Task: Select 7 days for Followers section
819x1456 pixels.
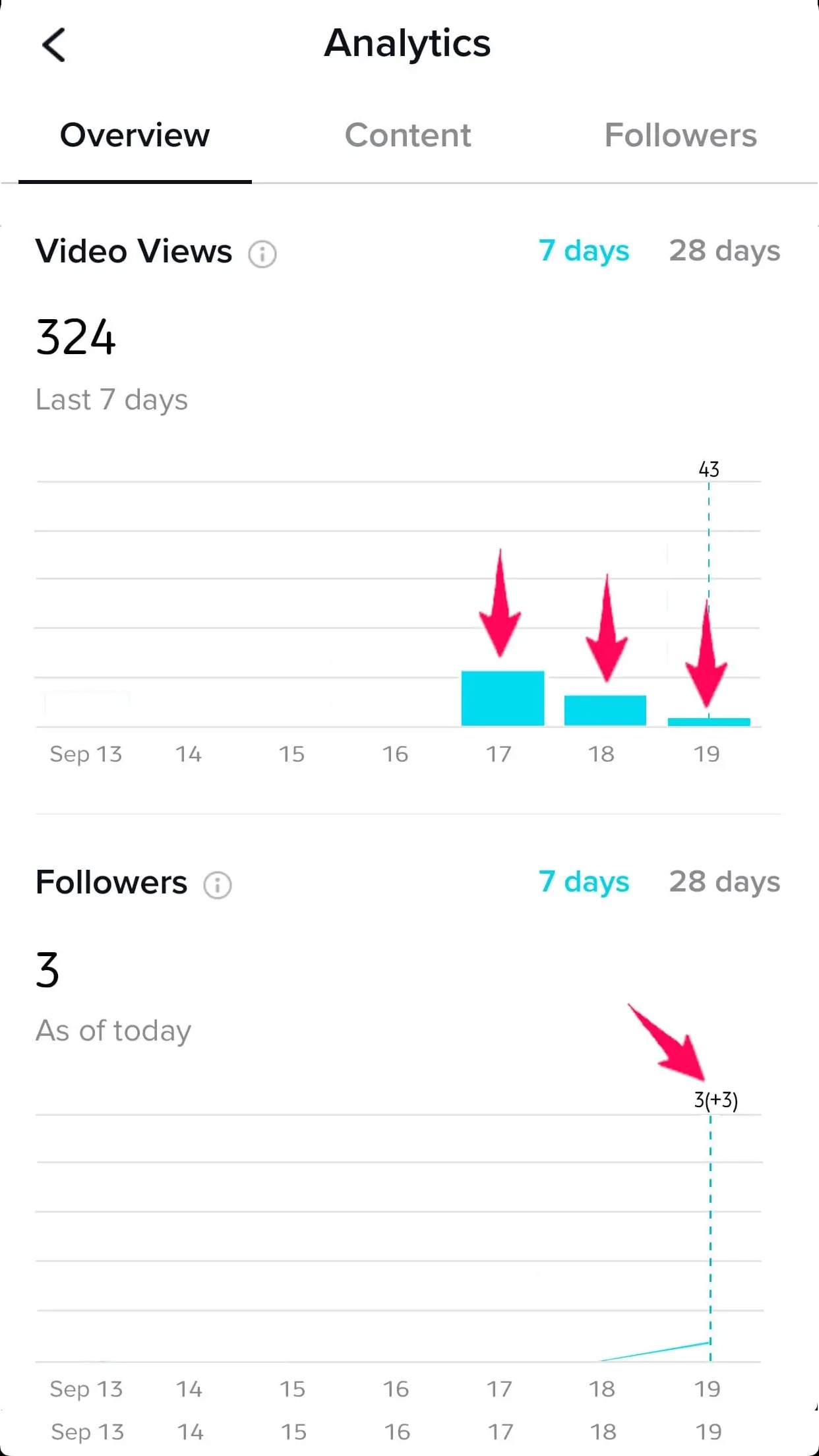Action: point(584,882)
